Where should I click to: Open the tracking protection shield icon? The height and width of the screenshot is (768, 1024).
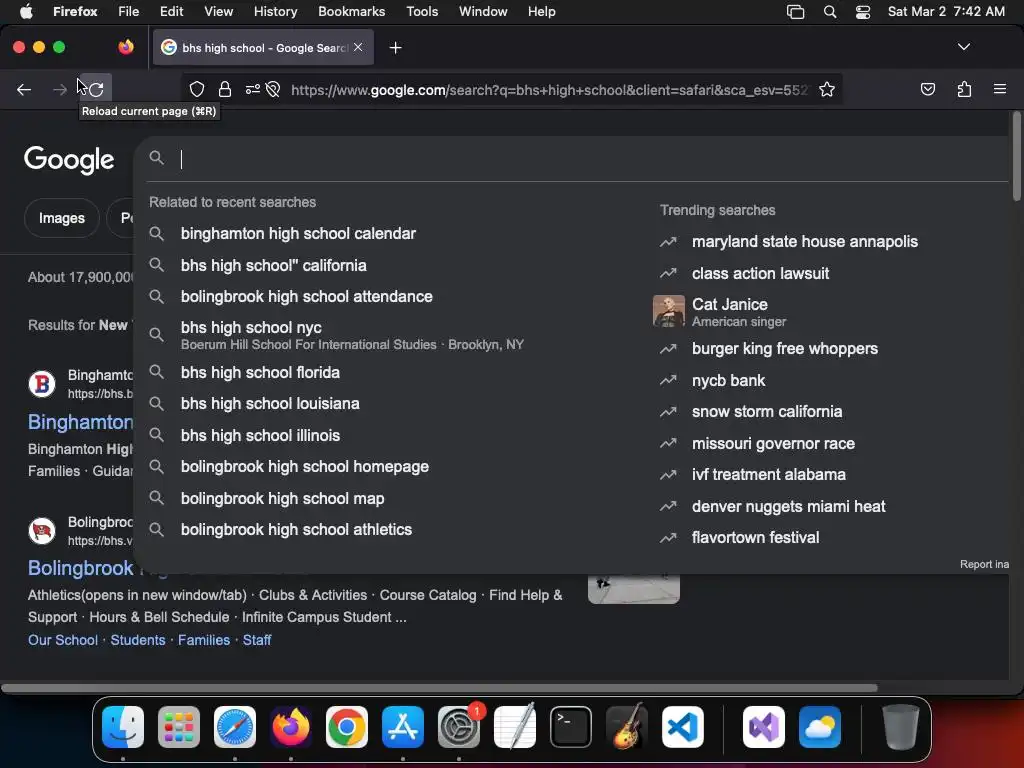197,89
